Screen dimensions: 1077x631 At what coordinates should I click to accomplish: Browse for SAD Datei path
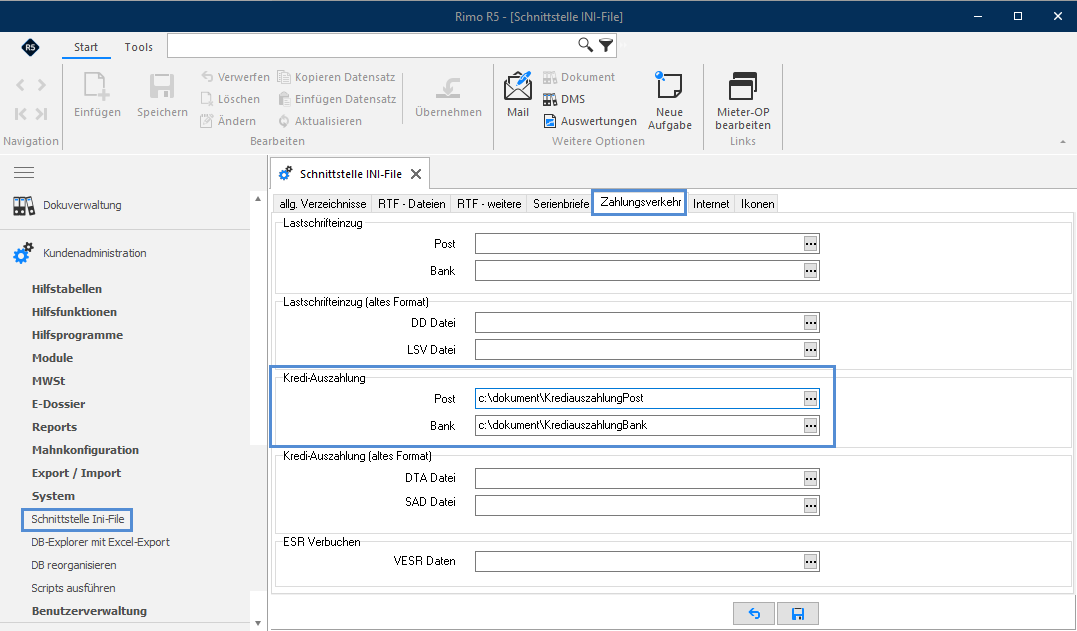pos(810,505)
